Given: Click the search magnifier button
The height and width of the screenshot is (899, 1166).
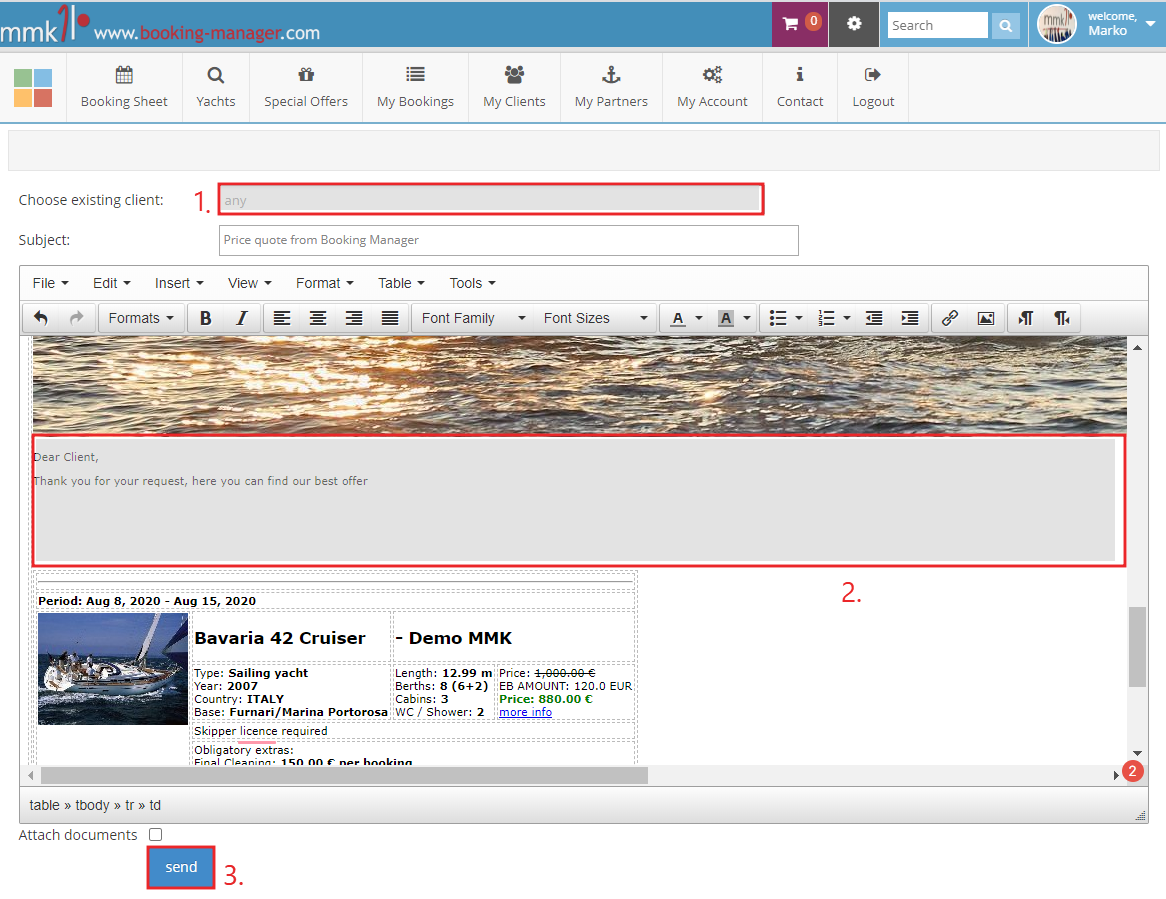Looking at the screenshot, I should (1005, 25).
